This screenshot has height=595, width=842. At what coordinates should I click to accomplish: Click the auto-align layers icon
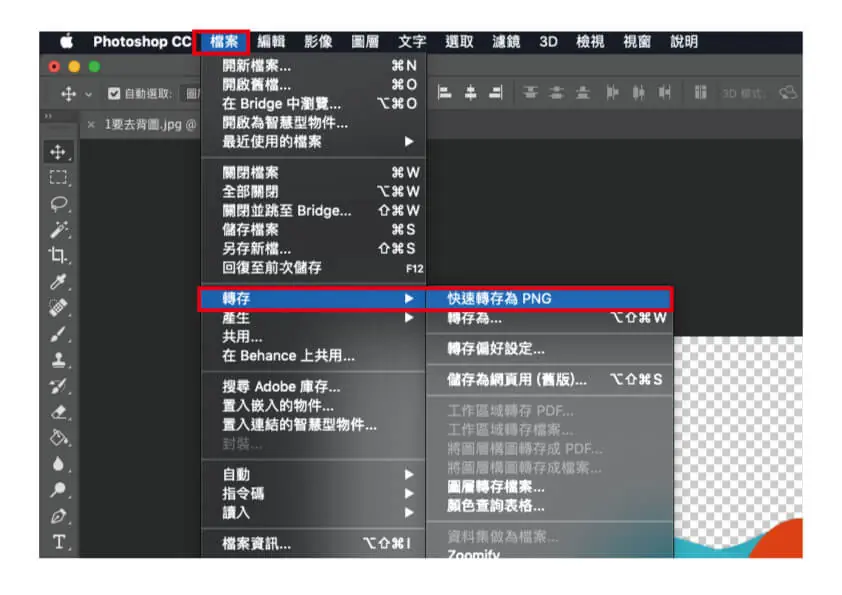(700, 93)
